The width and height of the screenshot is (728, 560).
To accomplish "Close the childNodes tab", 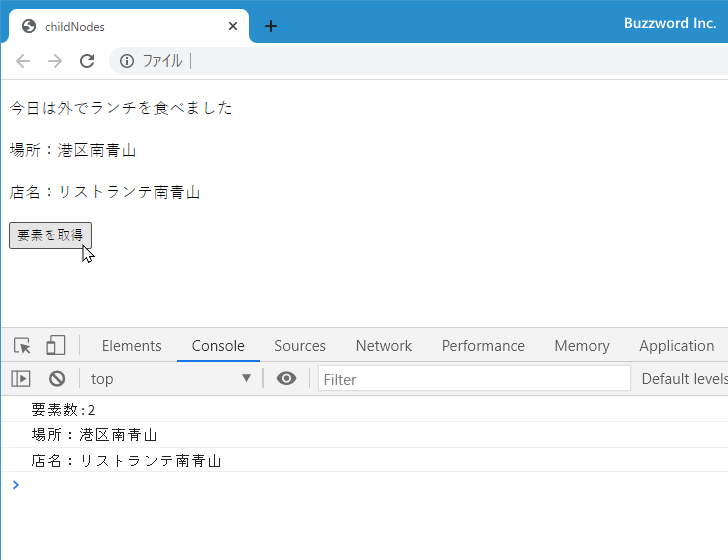I will pyautogui.click(x=233, y=27).
